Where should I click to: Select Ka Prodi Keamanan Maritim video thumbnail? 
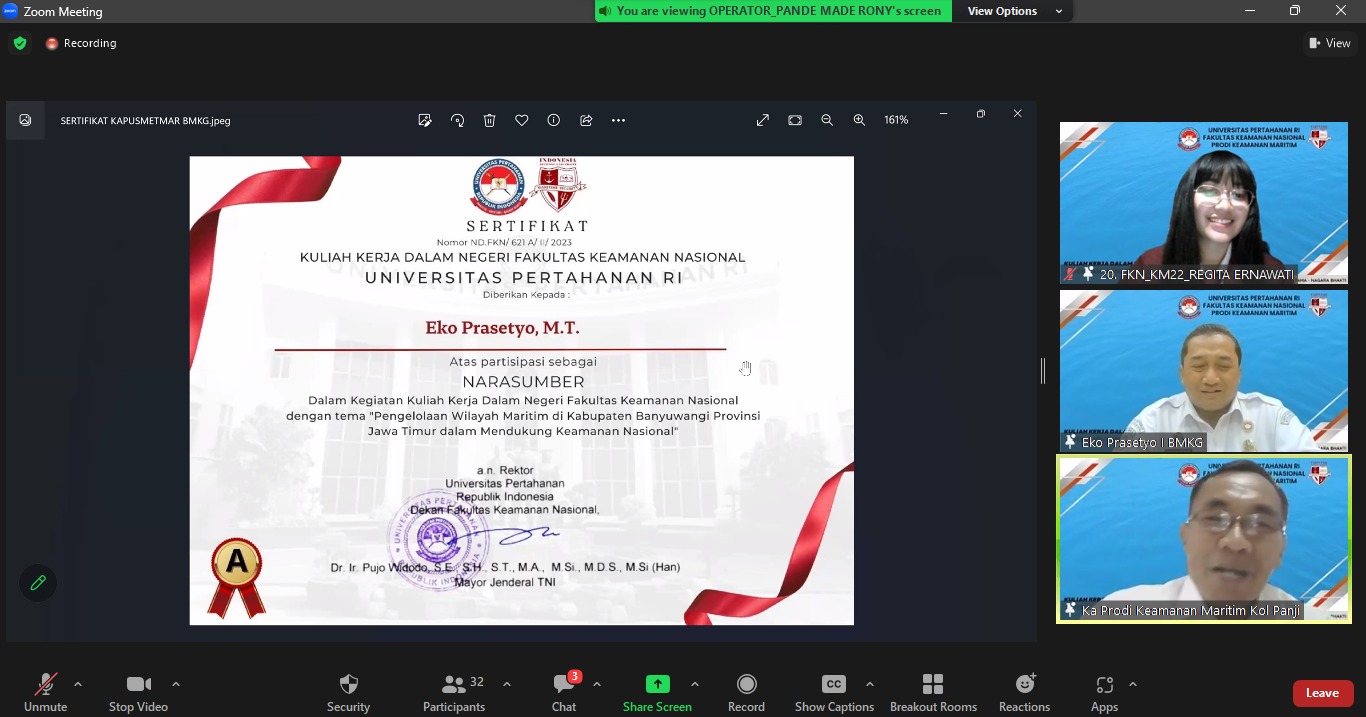(1204, 540)
